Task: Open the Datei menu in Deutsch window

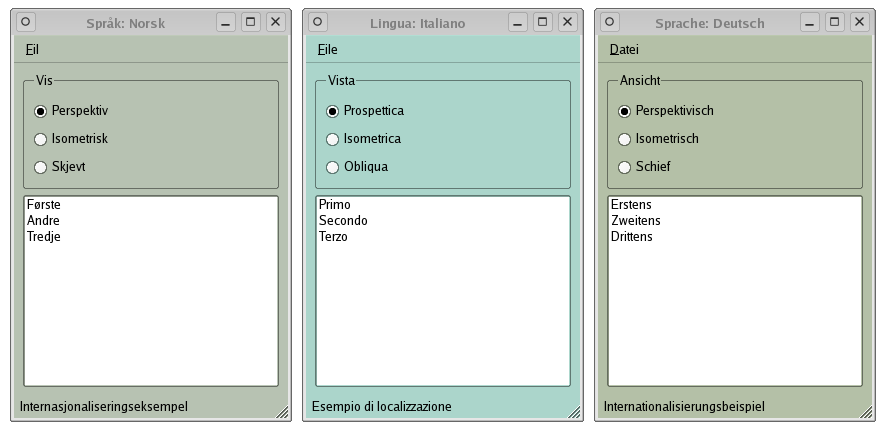Action: tap(624, 49)
